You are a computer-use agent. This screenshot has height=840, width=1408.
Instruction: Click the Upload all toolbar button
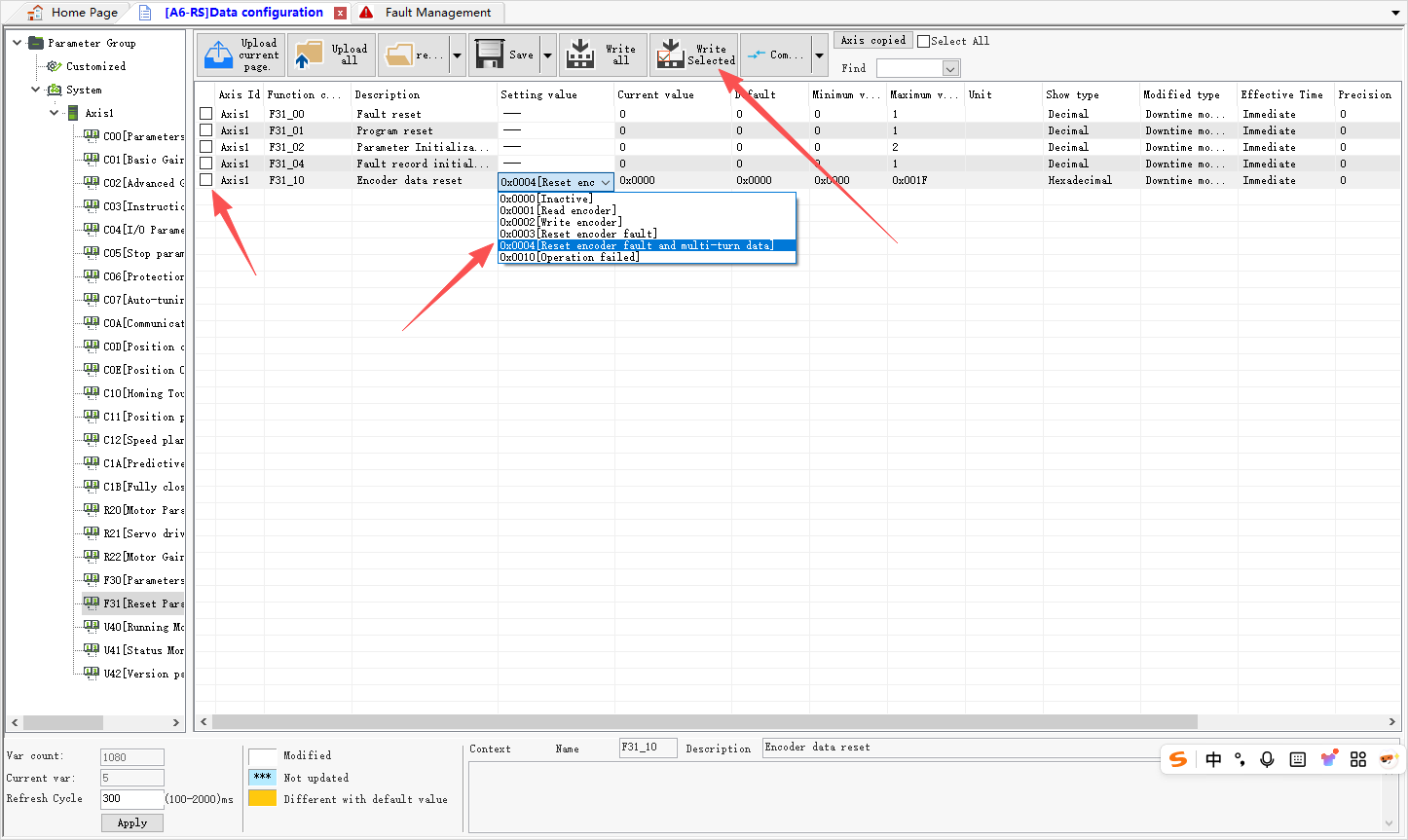[332, 55]
